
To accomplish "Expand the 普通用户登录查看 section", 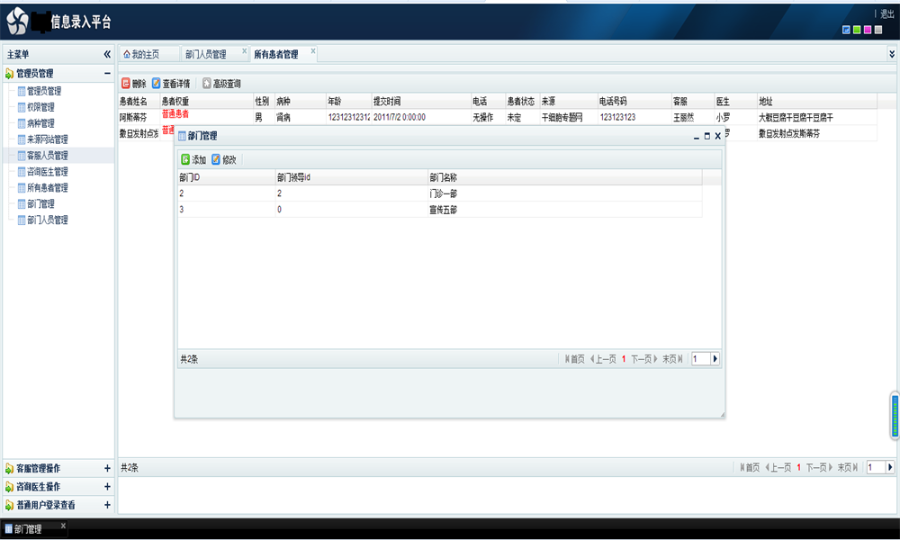I will 107,505.
